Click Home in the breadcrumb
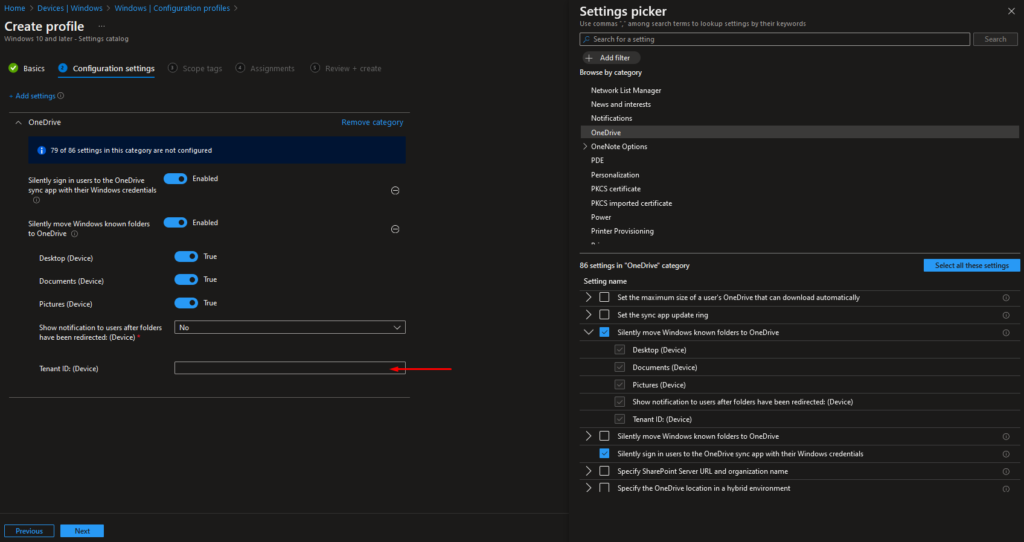Viewport: 1024px width, 542px height. [x=14, y=8]
